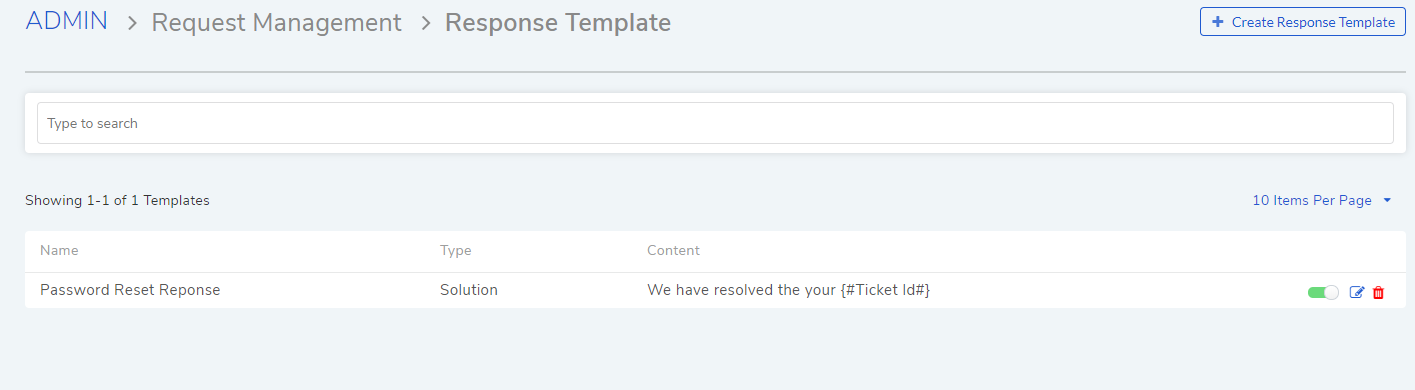Open the Password Reset Reponse row name
Screen dimensions: 1415x390
(130, 290)
